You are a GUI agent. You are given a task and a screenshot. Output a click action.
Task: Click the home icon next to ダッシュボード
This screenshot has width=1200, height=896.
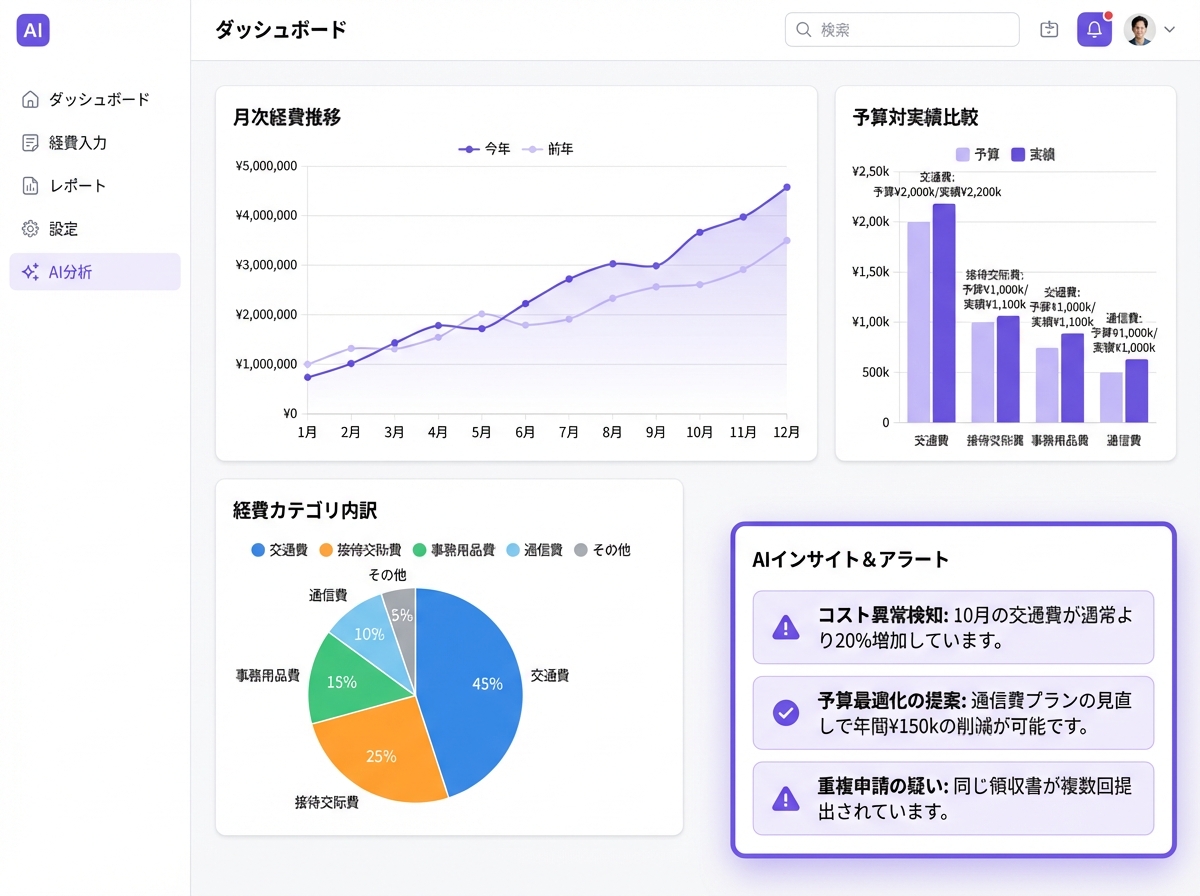pyautogui.click(x=30, y=99)
